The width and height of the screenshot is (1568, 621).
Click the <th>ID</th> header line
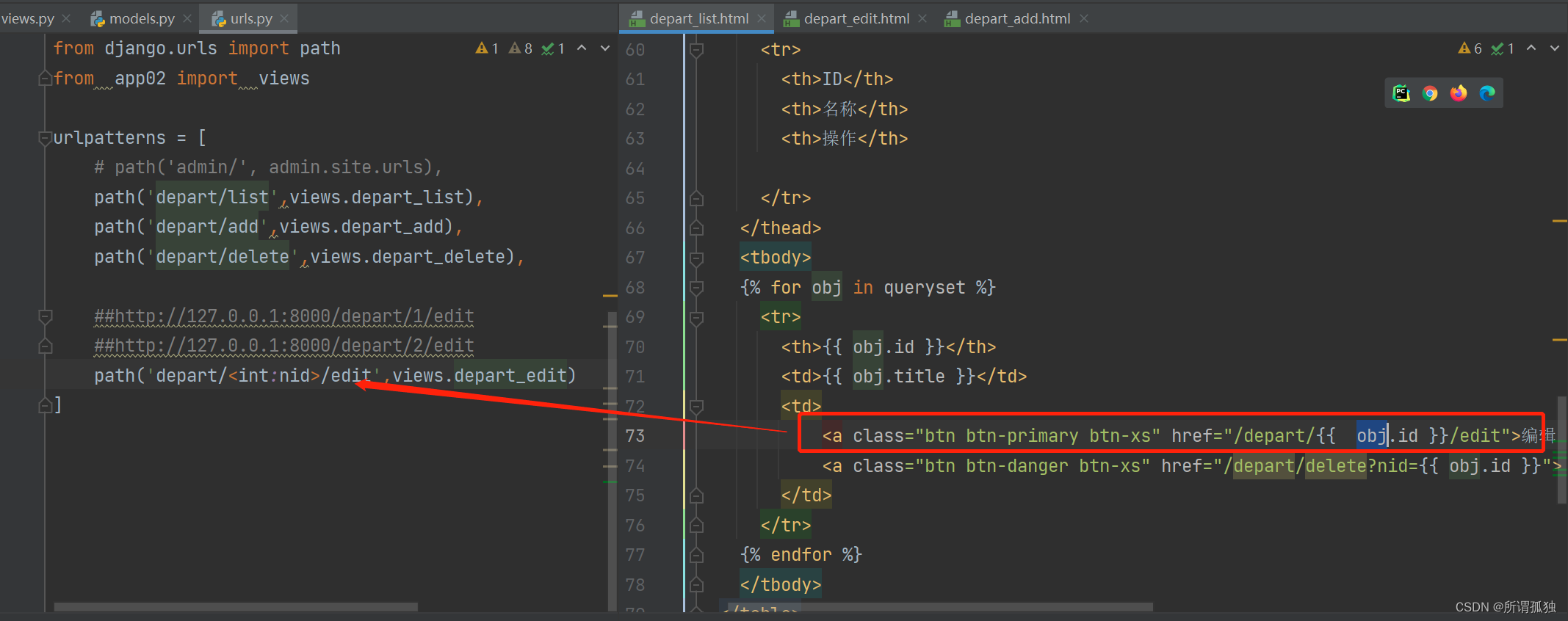click(837, 79)
